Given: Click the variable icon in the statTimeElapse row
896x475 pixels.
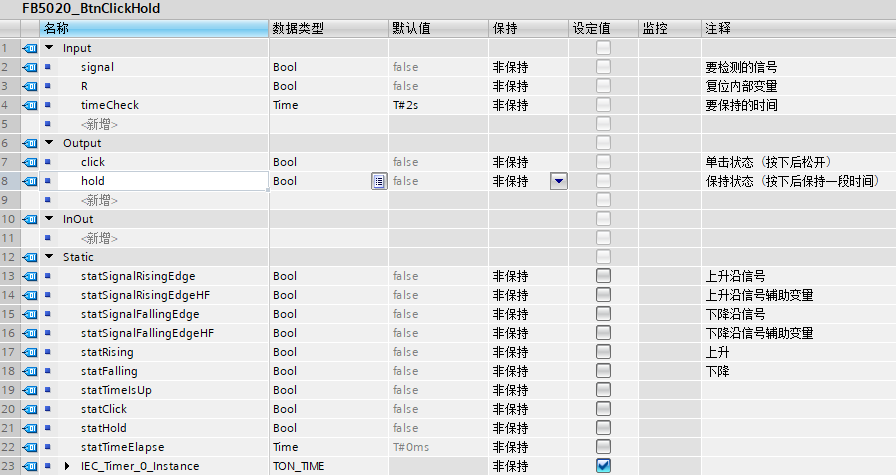Looking at the screenshot, I should click(30, 447).
